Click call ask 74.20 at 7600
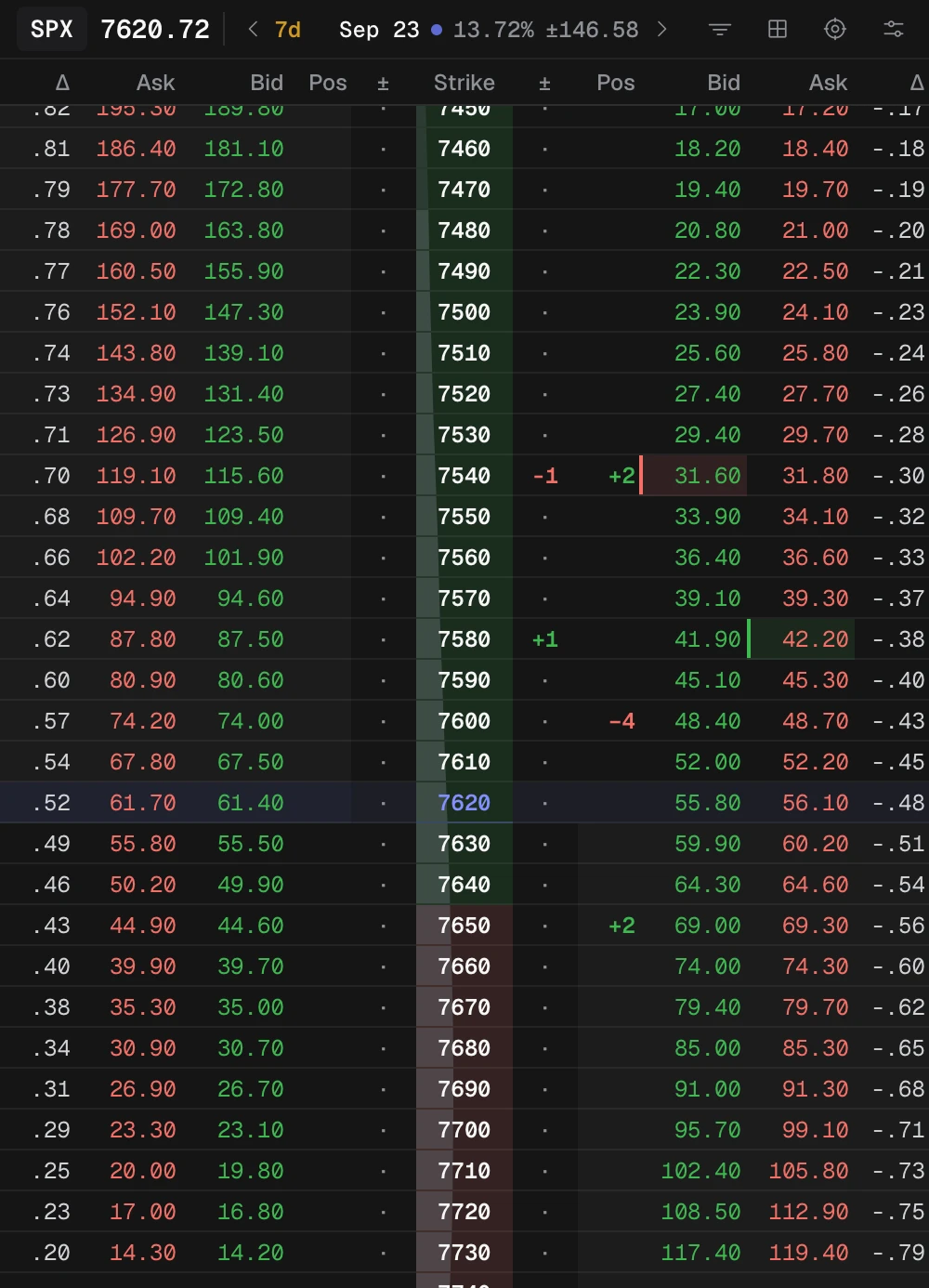This screenshot has width=929, height=1288. coord(143,721)
